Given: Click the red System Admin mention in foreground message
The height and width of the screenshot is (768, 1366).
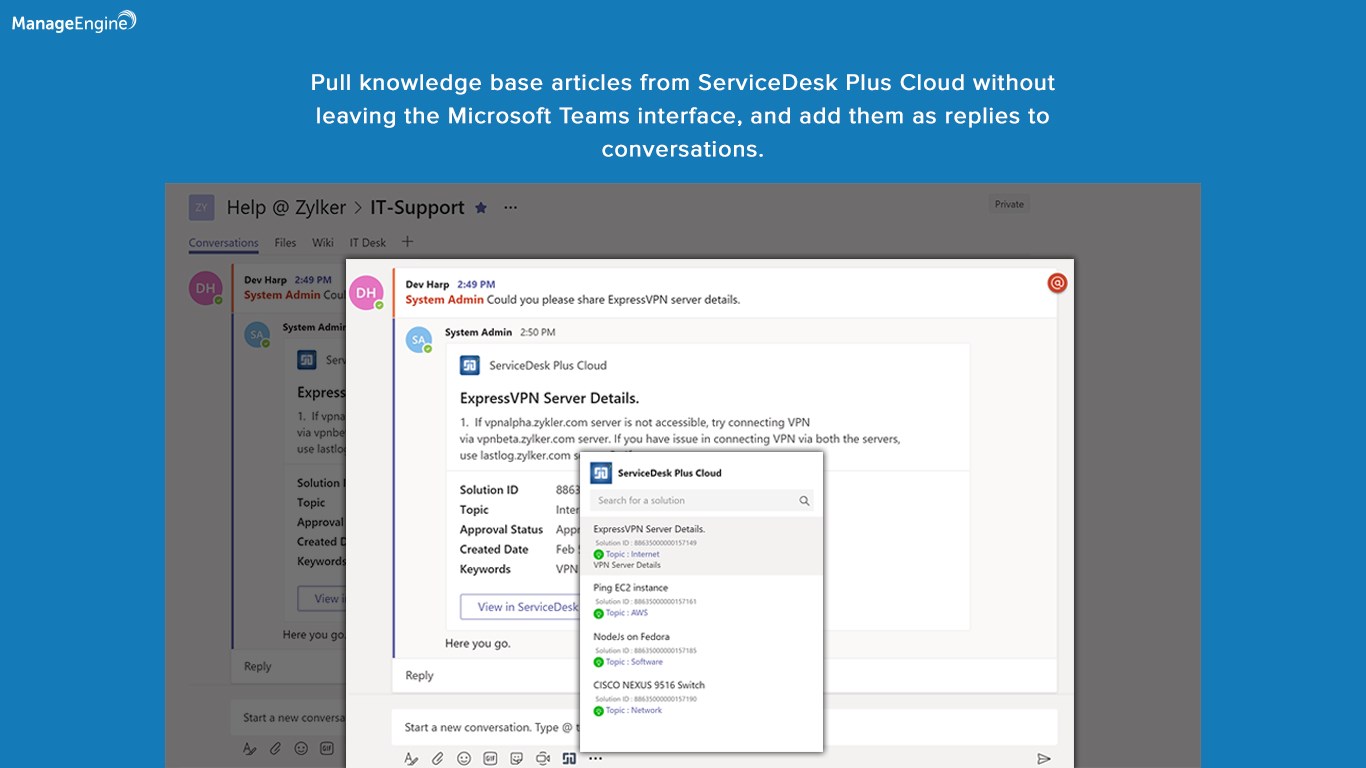Looking at the screenshot, I should [x=445, y=299].
